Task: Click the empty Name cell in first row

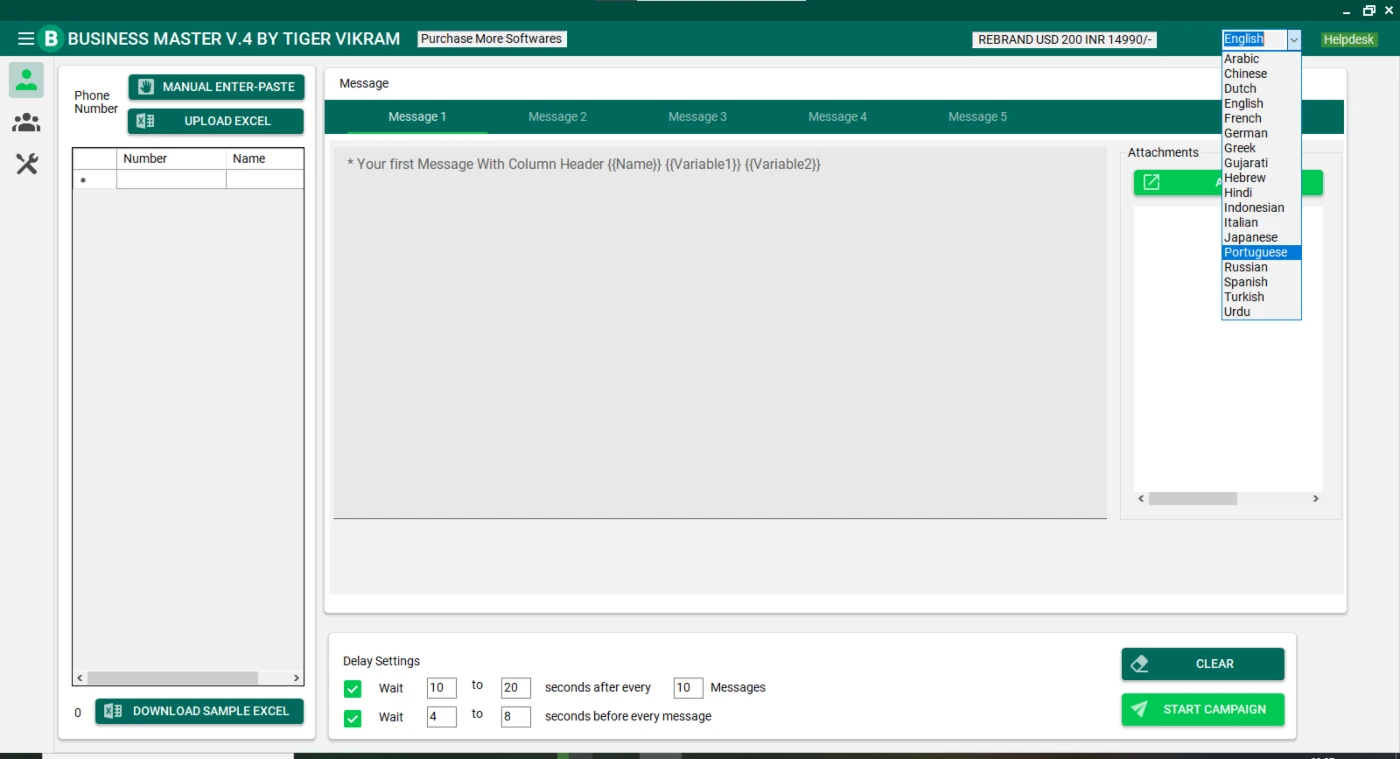Action: 265,180
